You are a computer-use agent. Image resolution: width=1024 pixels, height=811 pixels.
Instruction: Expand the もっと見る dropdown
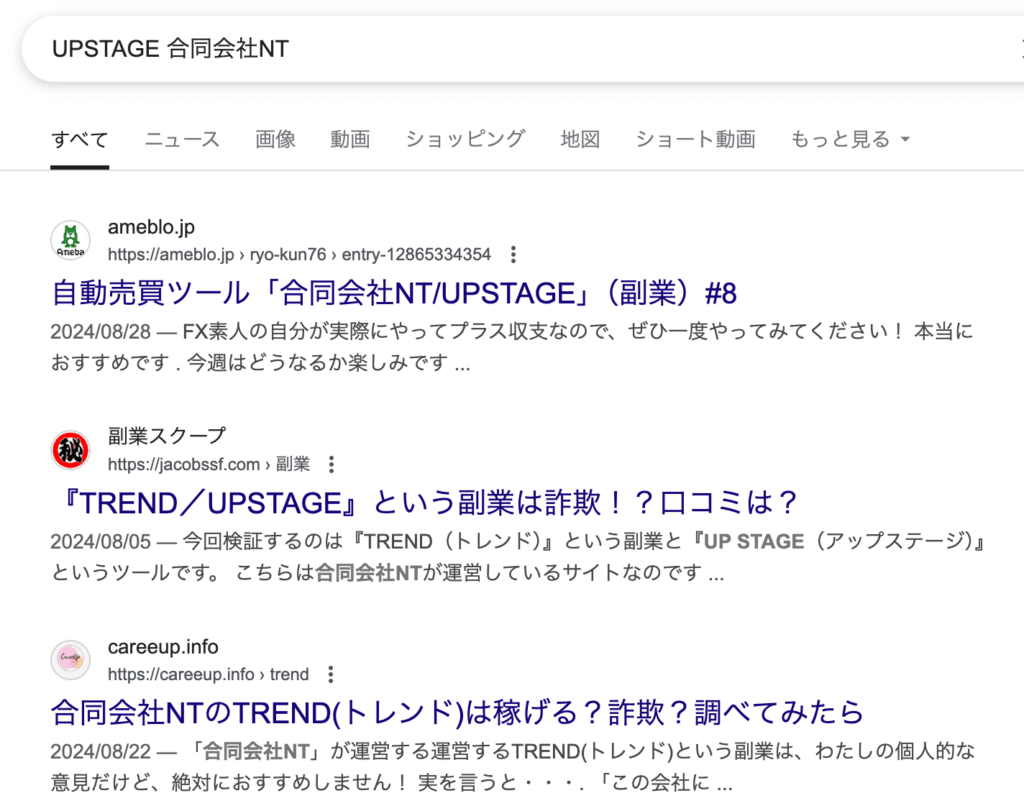850,139
